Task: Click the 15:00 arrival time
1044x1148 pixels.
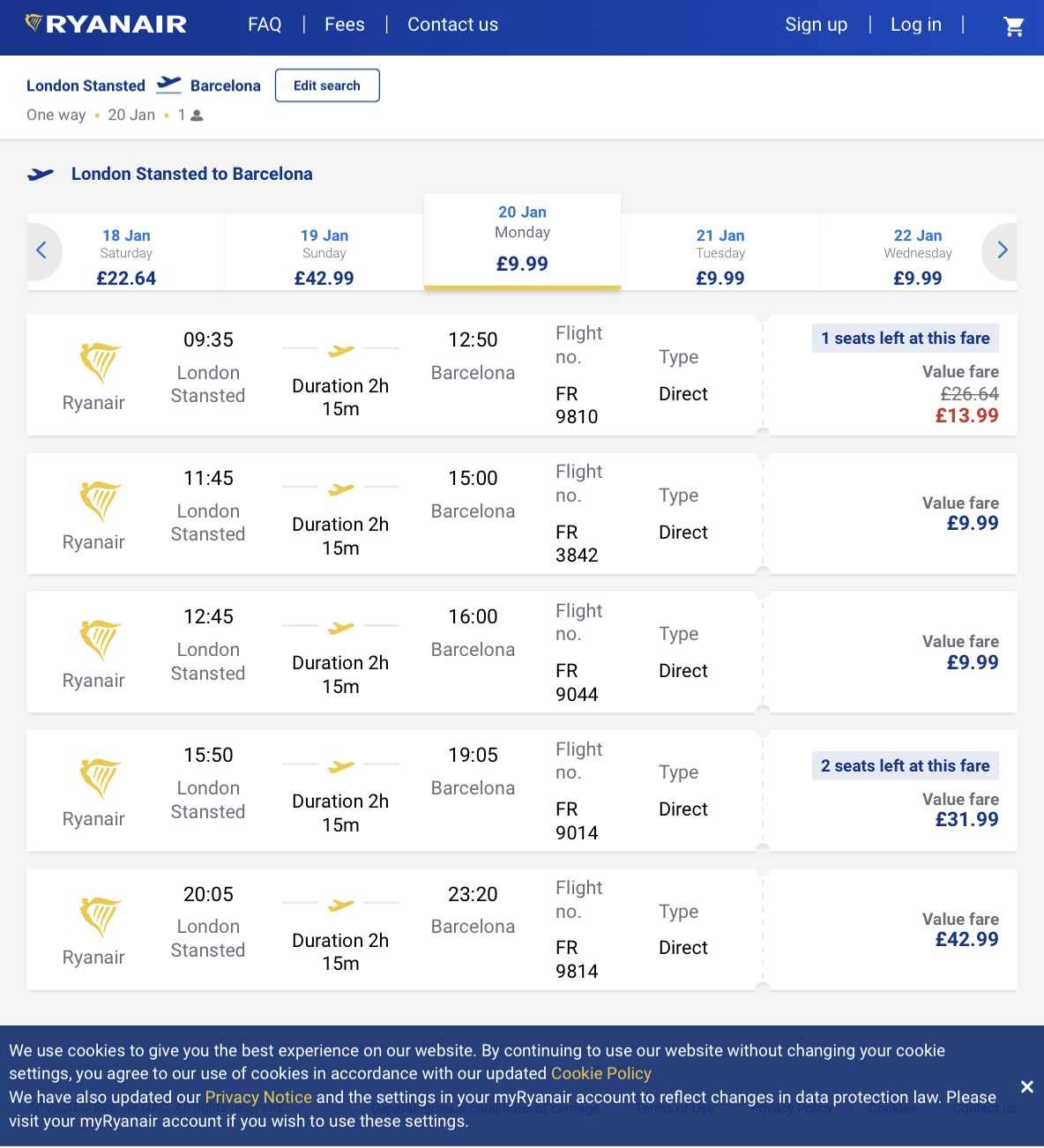Action: (473, 478)
